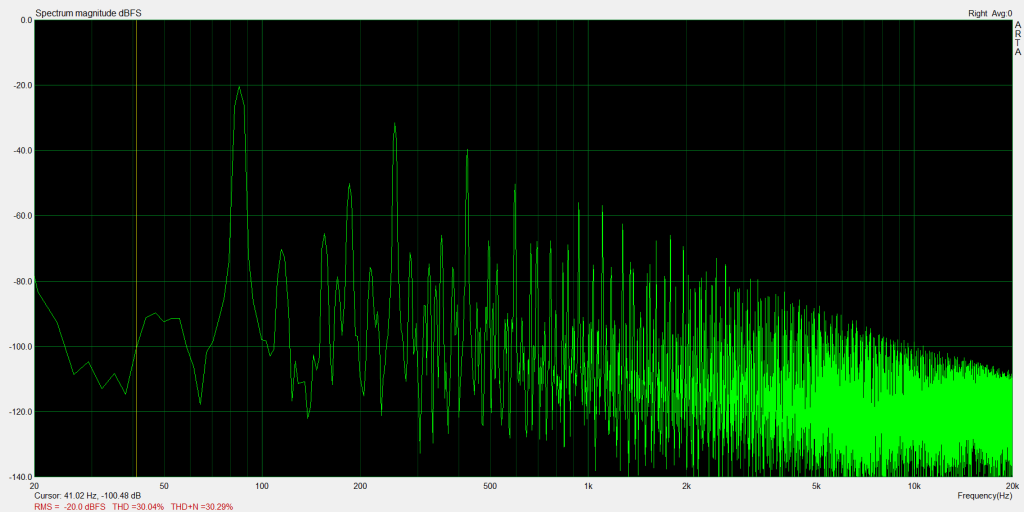Click the '50' frequency axis label
Screen dimensions: 1024x512
[164, 487]
